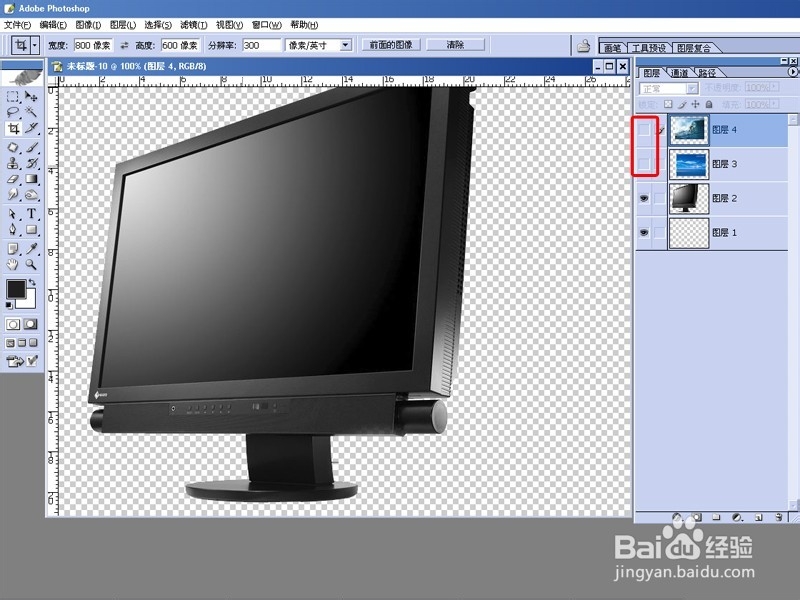Select the 图层 1 layer thumbnail

(x=688, y=232)
